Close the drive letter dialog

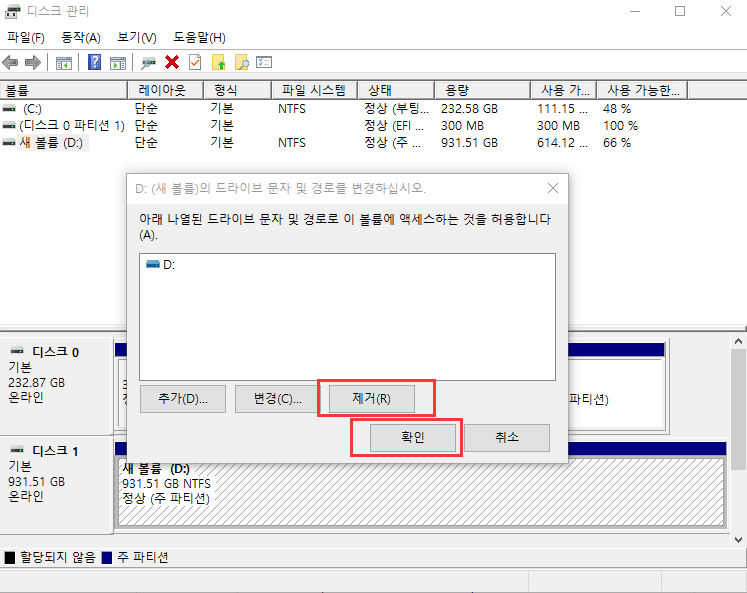pos(553,189)
